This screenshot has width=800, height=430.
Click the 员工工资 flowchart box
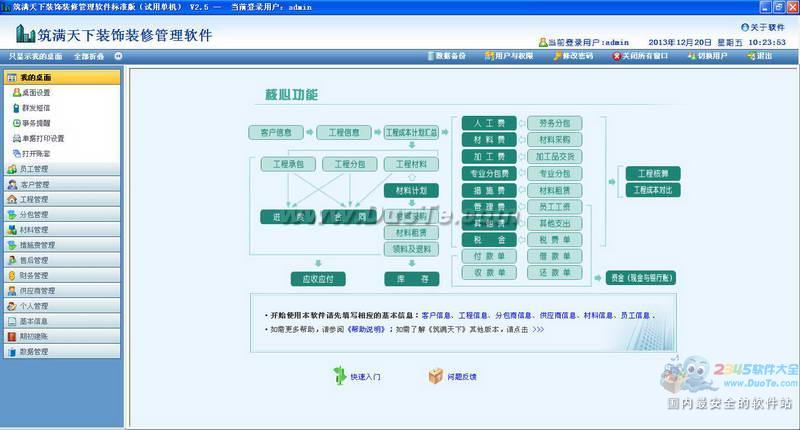coord(555,207)
